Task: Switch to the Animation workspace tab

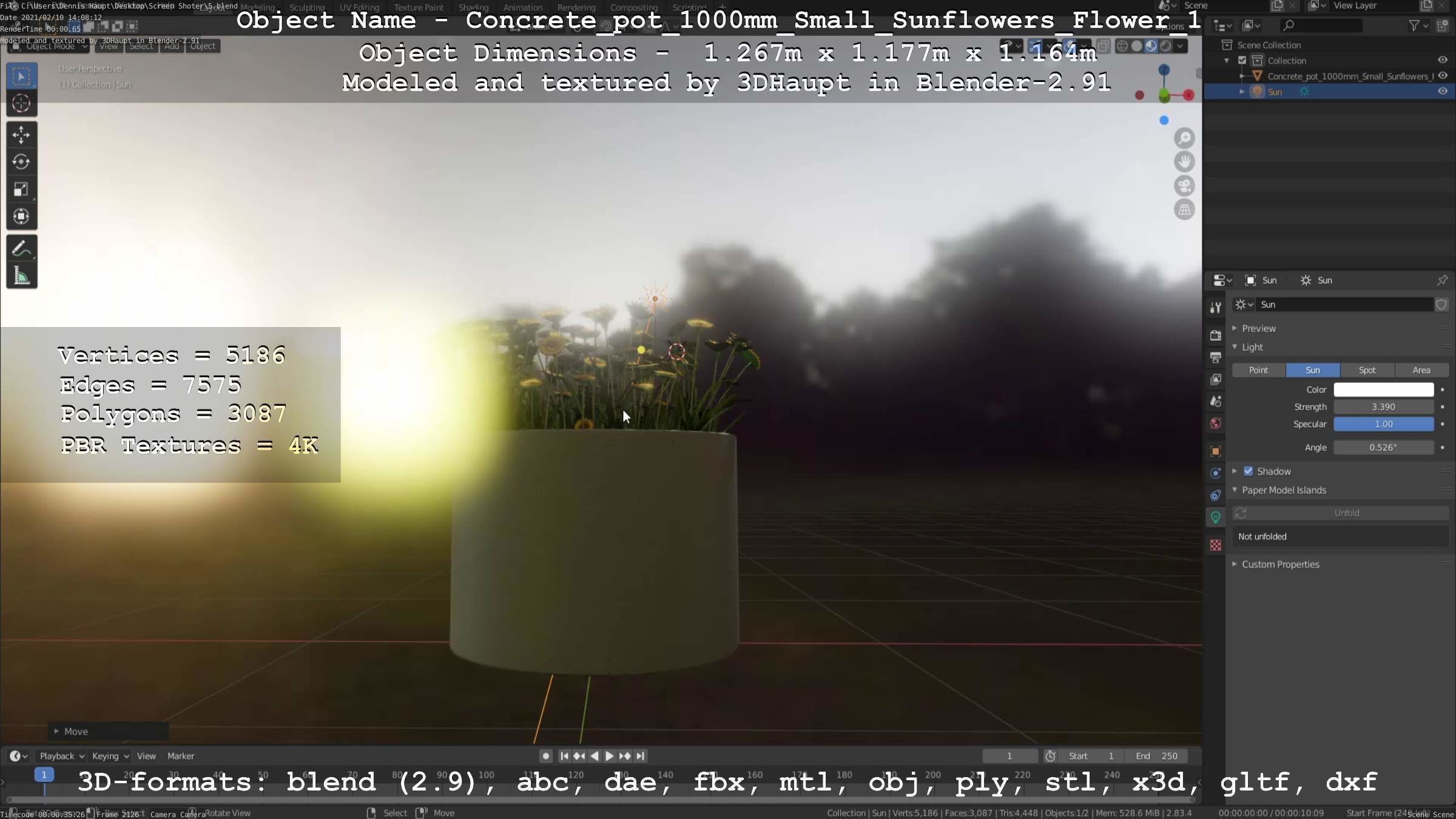Action: coord(523,8)
